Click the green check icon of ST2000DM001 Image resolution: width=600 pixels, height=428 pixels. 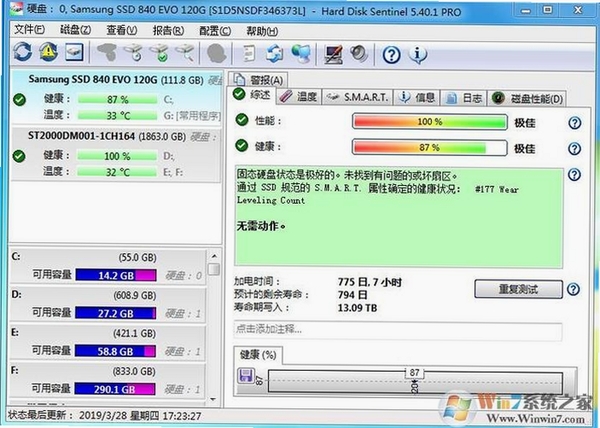point(19,156)
